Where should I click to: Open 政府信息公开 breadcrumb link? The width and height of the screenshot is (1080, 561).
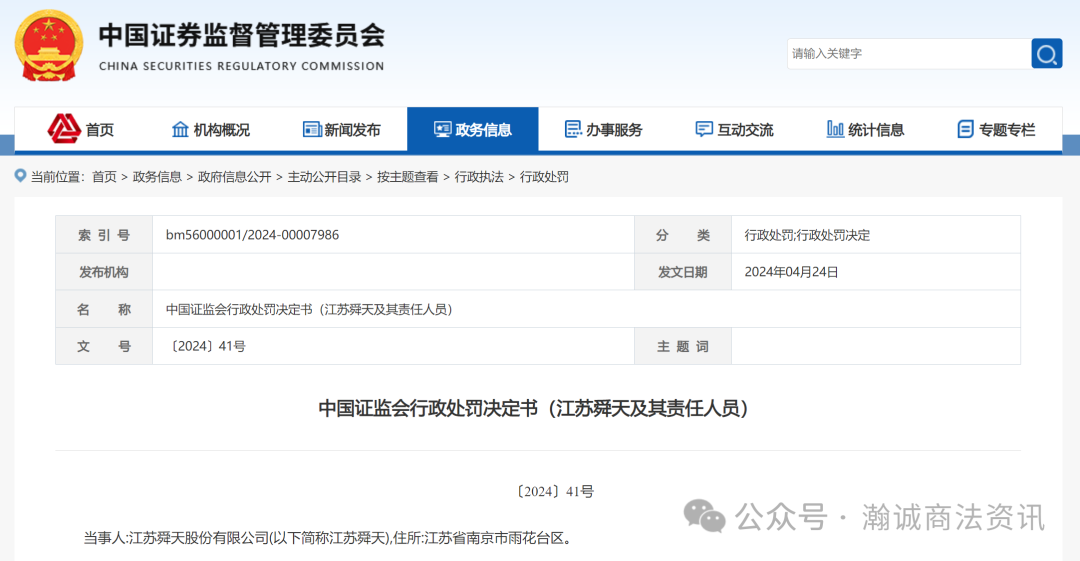coord(234,177)
